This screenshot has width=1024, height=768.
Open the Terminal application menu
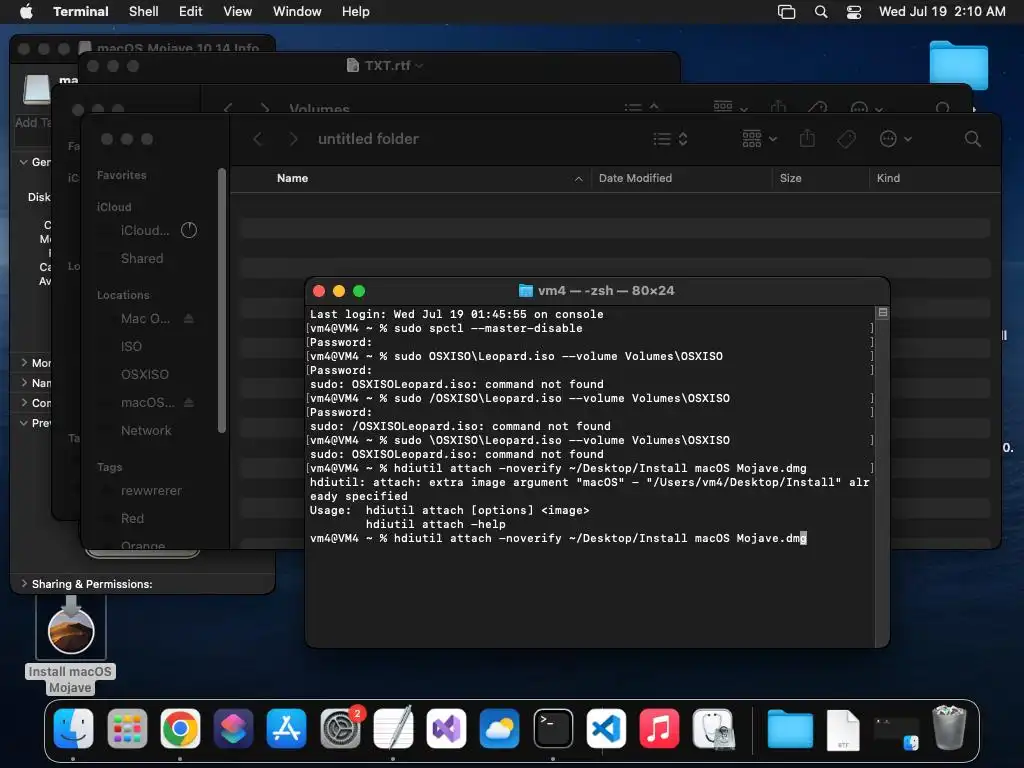[80, 11]
